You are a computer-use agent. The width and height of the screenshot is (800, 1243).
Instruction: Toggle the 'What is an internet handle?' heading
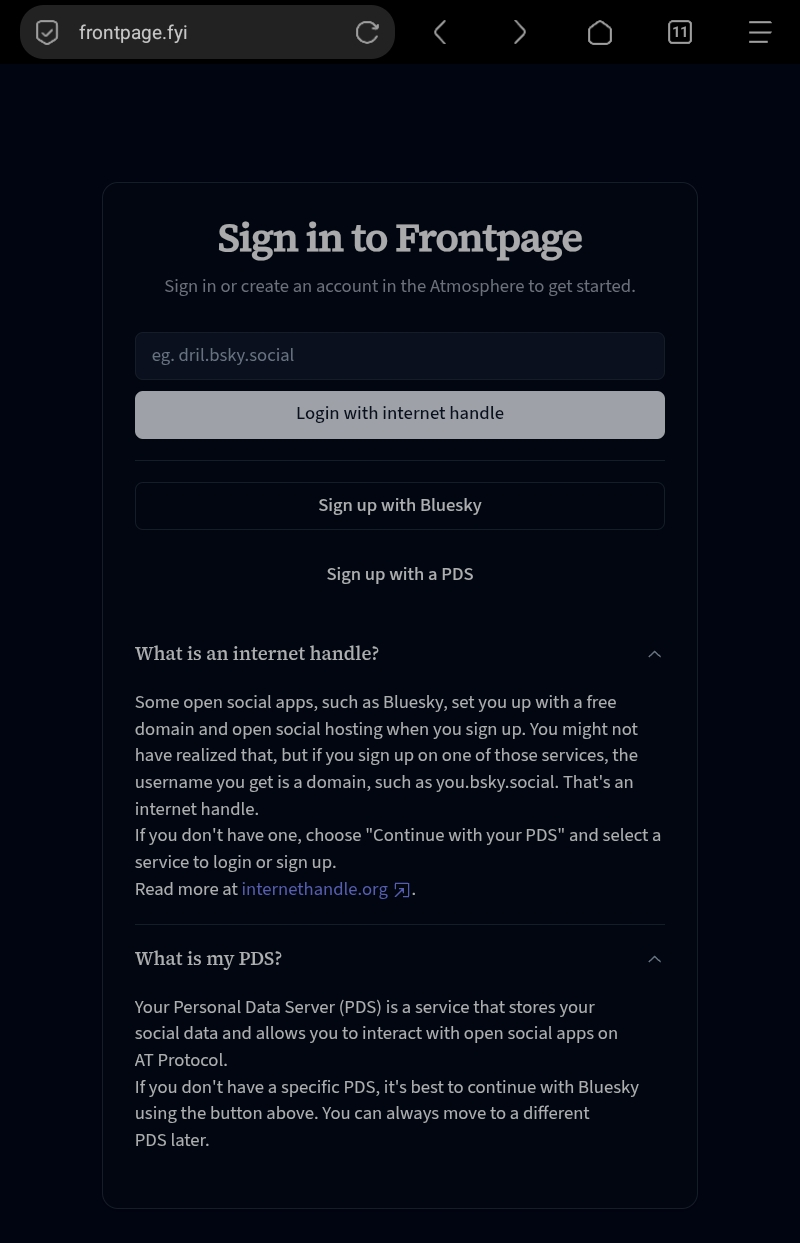(257, 654)
